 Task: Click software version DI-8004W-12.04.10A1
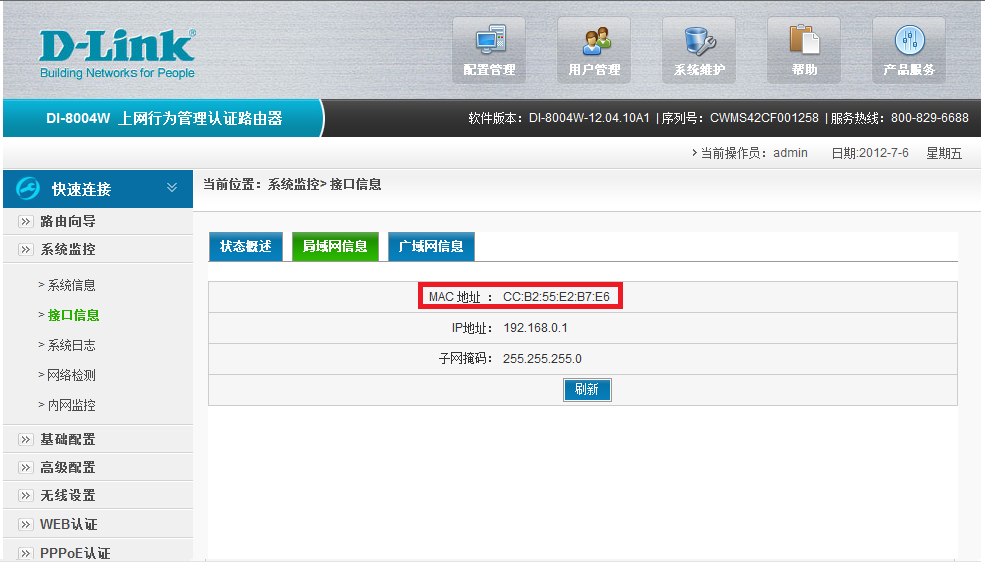point(589,118)
